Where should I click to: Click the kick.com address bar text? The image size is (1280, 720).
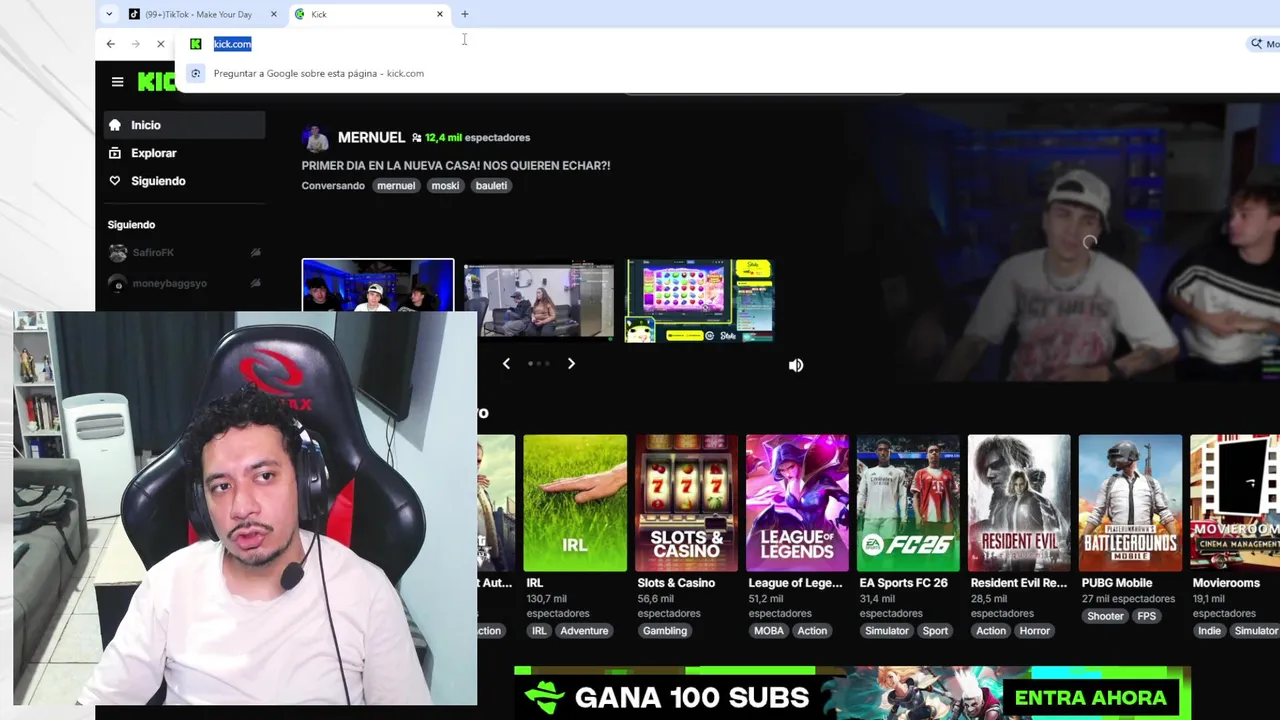[x=232, y=44]
